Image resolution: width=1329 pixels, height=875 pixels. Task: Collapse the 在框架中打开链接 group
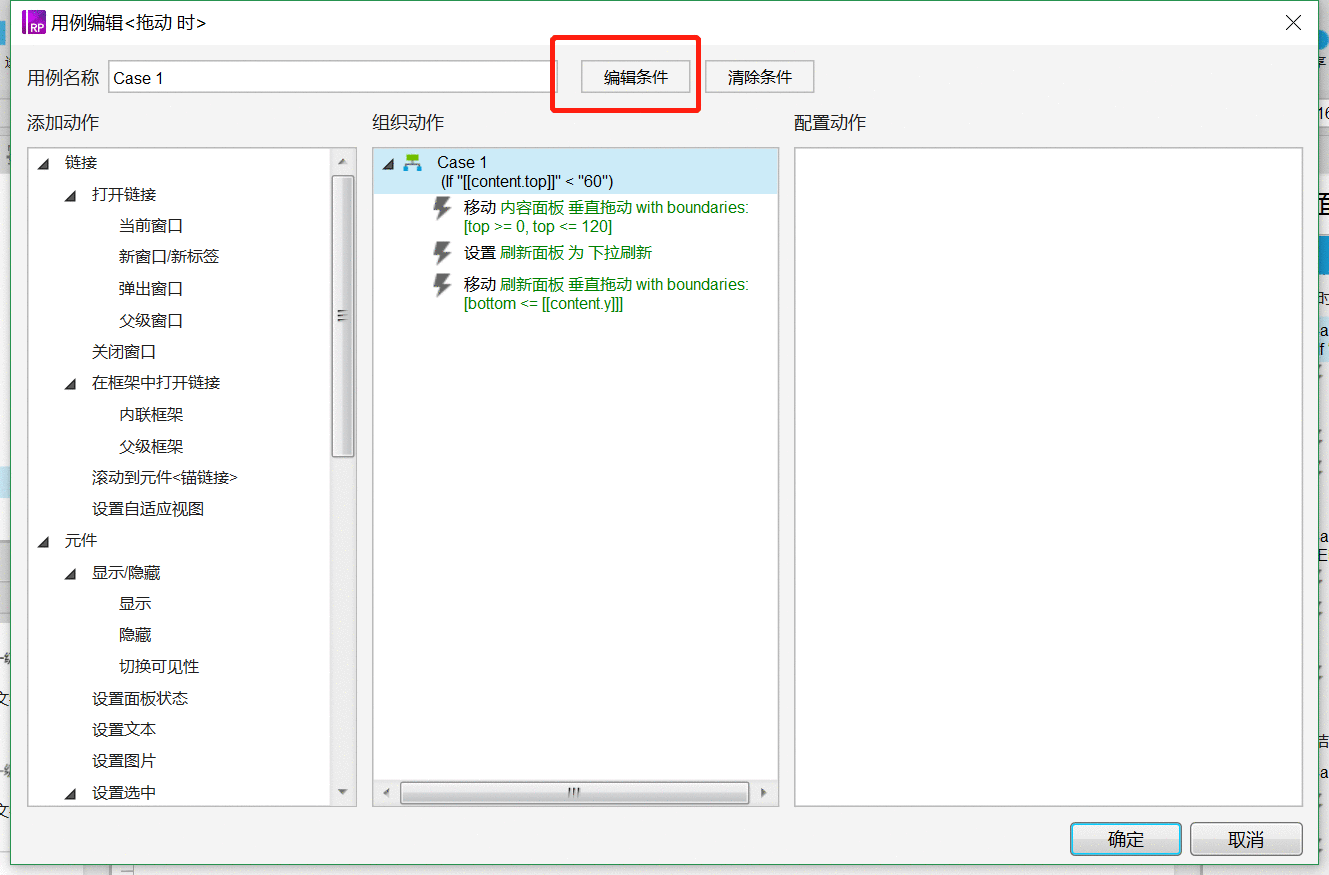pos(71,384)
